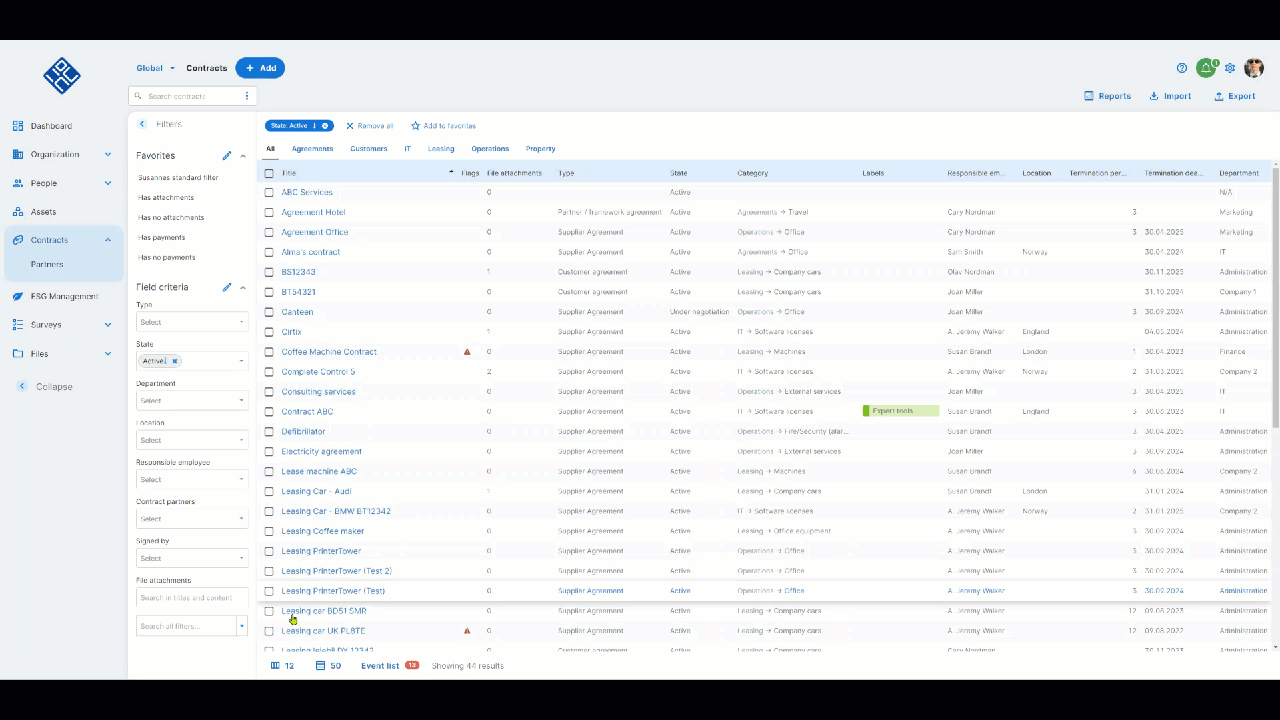Open the Contract partners filter dropdown
Screen dimensions: 1280x720
coord(192,518)
